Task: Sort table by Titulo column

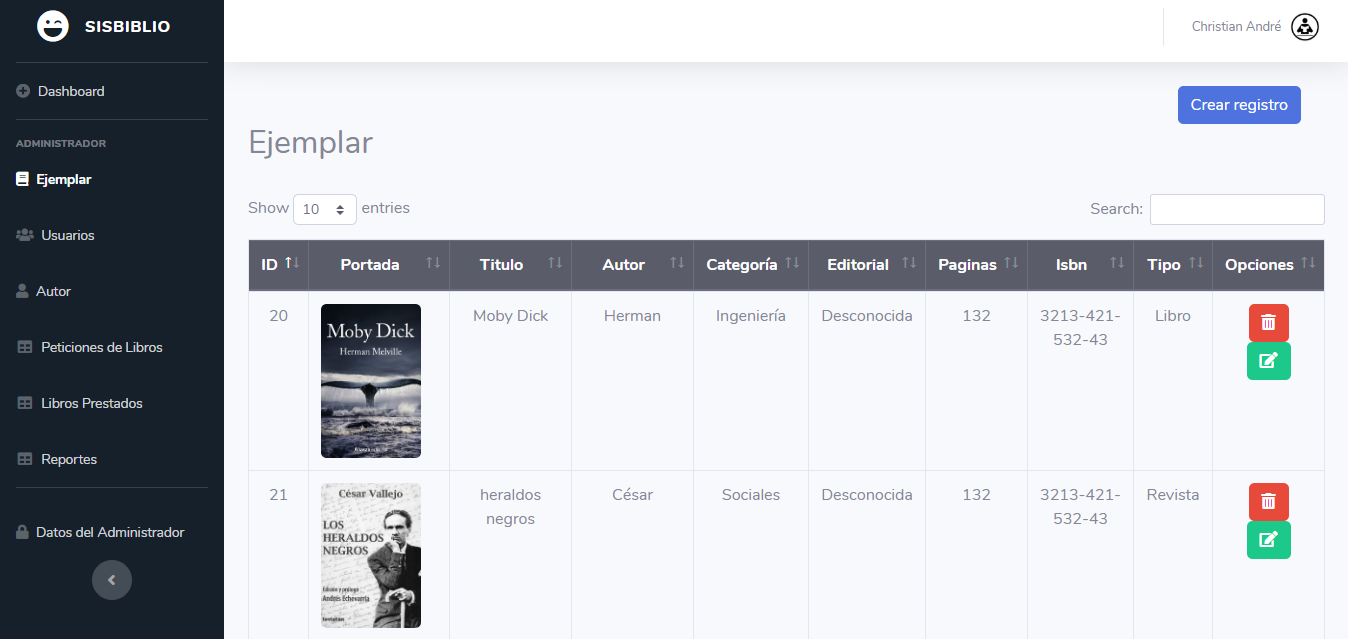Action: [510, 265]
